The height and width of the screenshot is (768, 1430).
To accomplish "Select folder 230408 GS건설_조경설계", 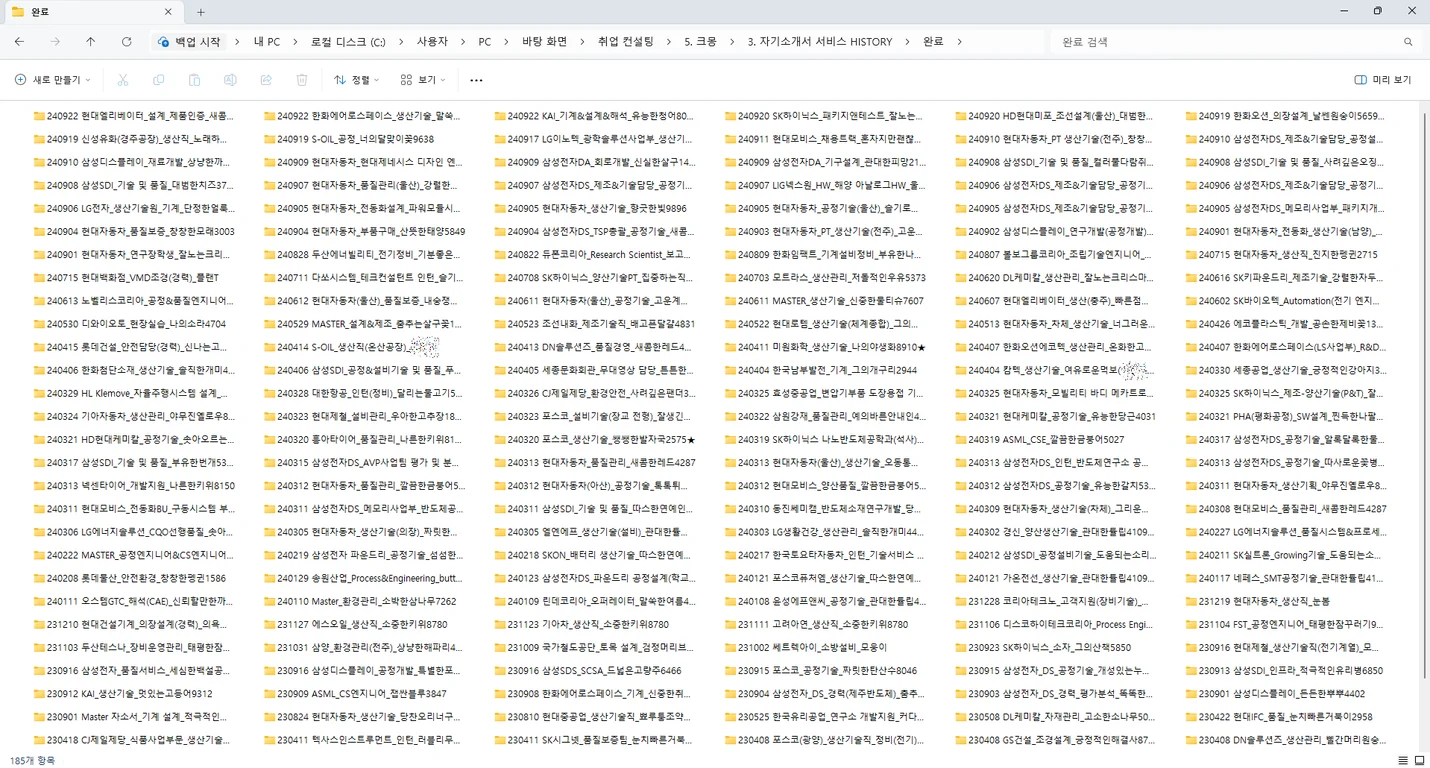I will (x=1053, y=740).
